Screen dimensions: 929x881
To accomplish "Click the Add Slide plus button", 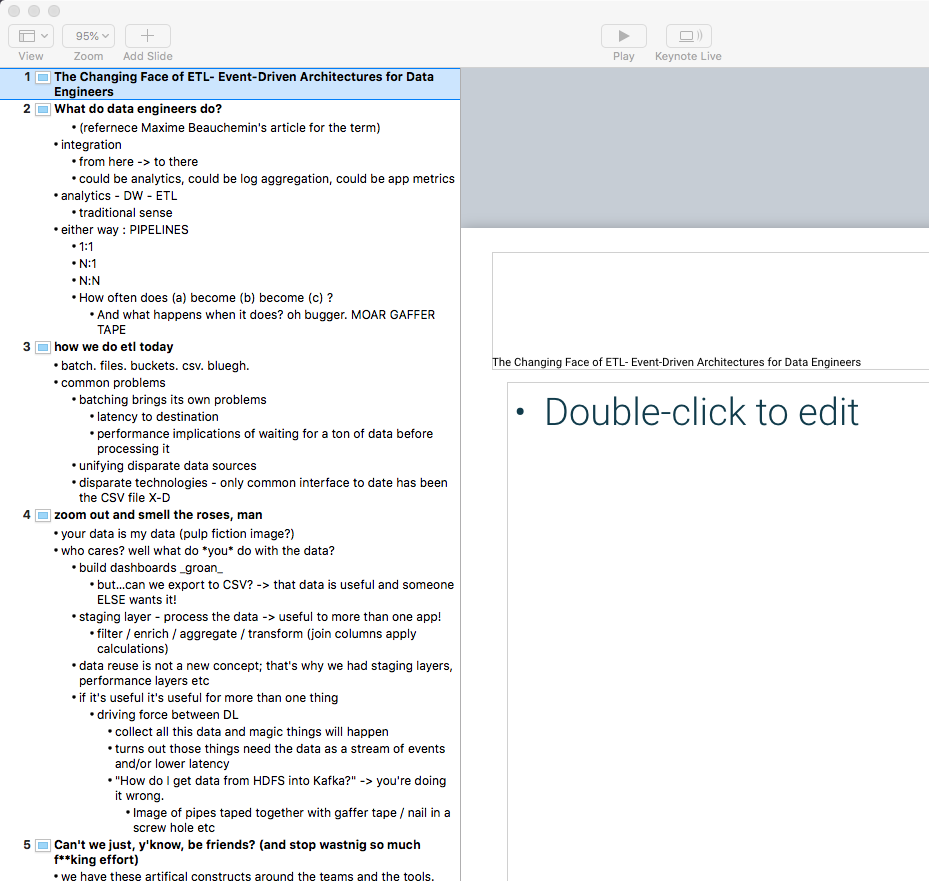I will pyautogui.click(x=147, y=36).
